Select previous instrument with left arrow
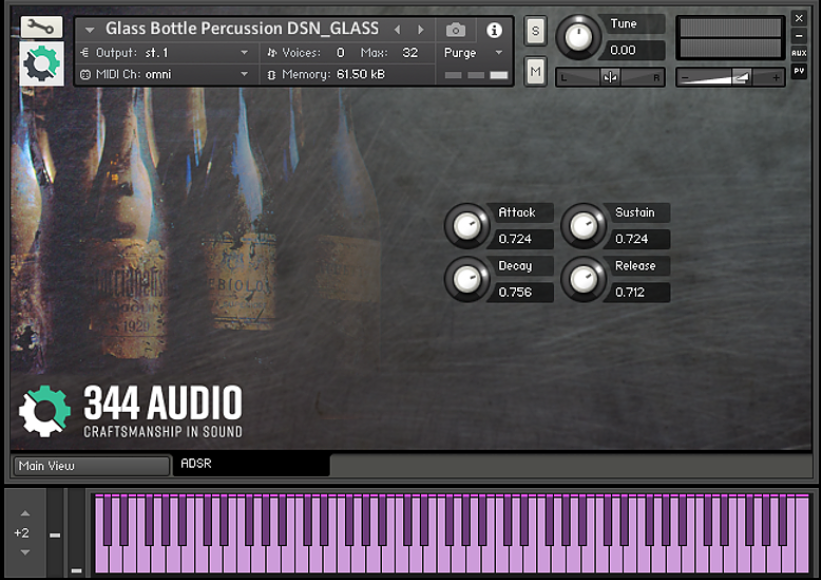Image resolution: width=821 pixels, height=580 pixels. pyautogui.click(x=397, y=30)
